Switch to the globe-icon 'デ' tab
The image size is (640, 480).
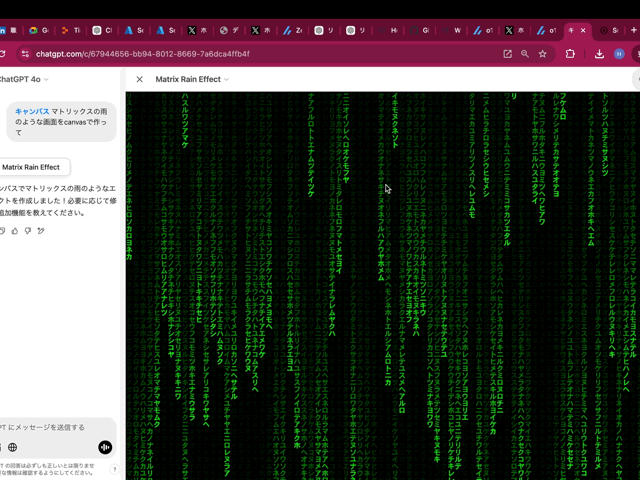coord(229,30)
